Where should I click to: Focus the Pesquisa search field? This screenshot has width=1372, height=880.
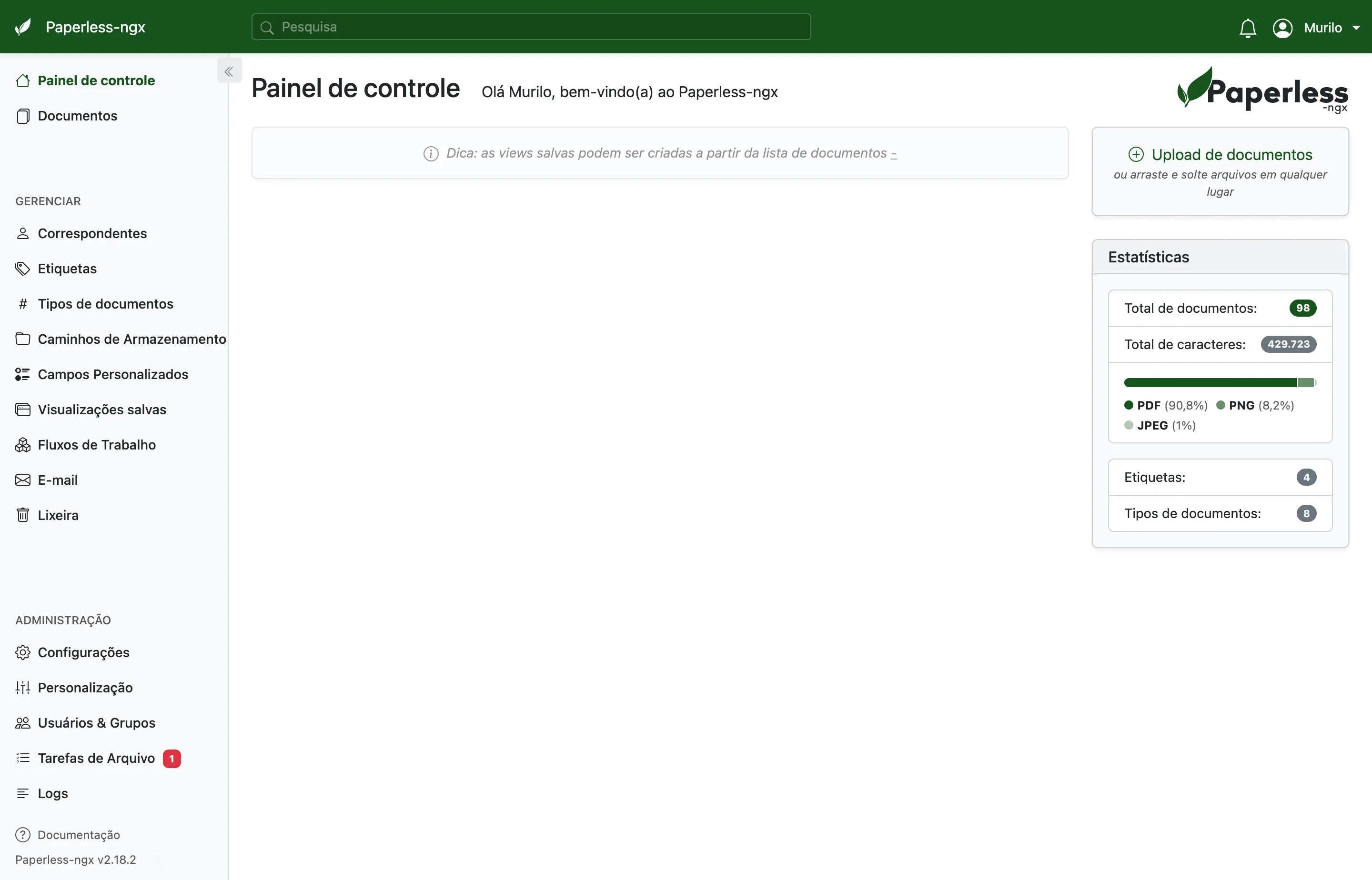pyautogui.click(x=531, y=27)
